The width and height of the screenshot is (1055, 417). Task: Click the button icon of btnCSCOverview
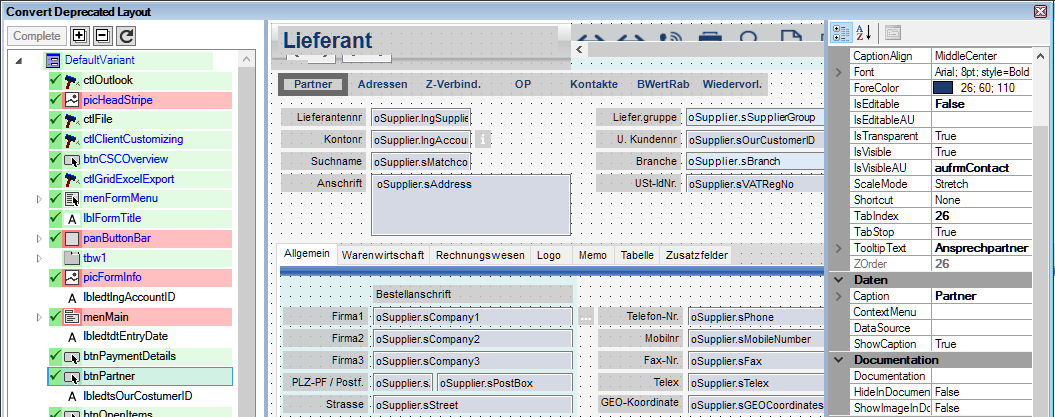(x=71, y=159)
